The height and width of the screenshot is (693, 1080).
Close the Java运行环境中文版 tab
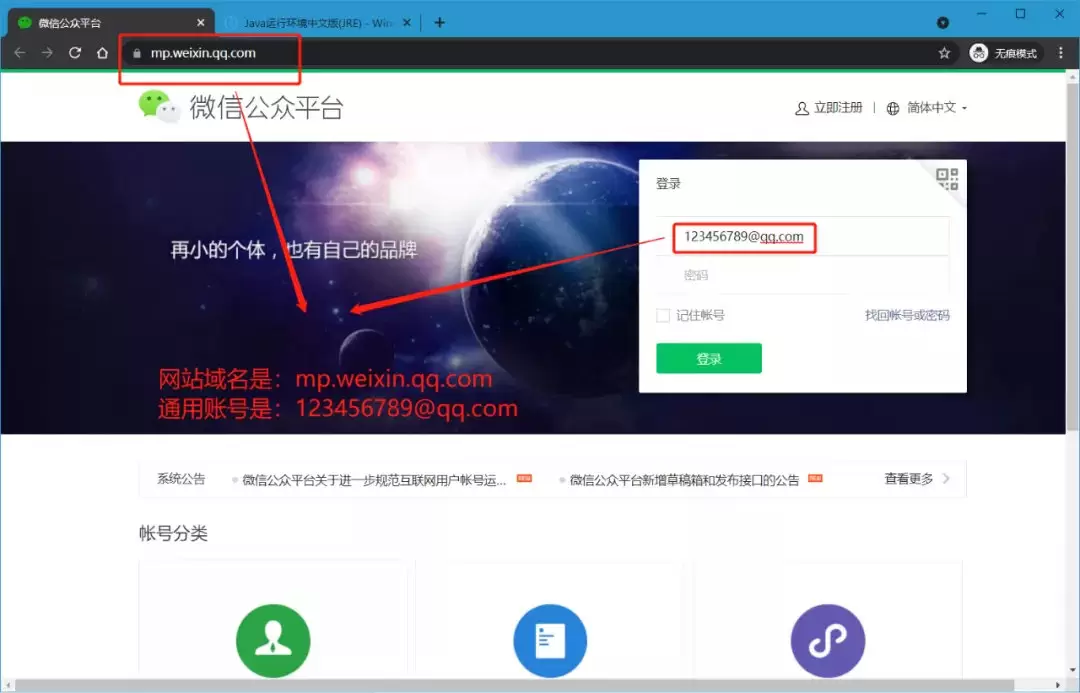pyautogui.click(x=406, y=23)
